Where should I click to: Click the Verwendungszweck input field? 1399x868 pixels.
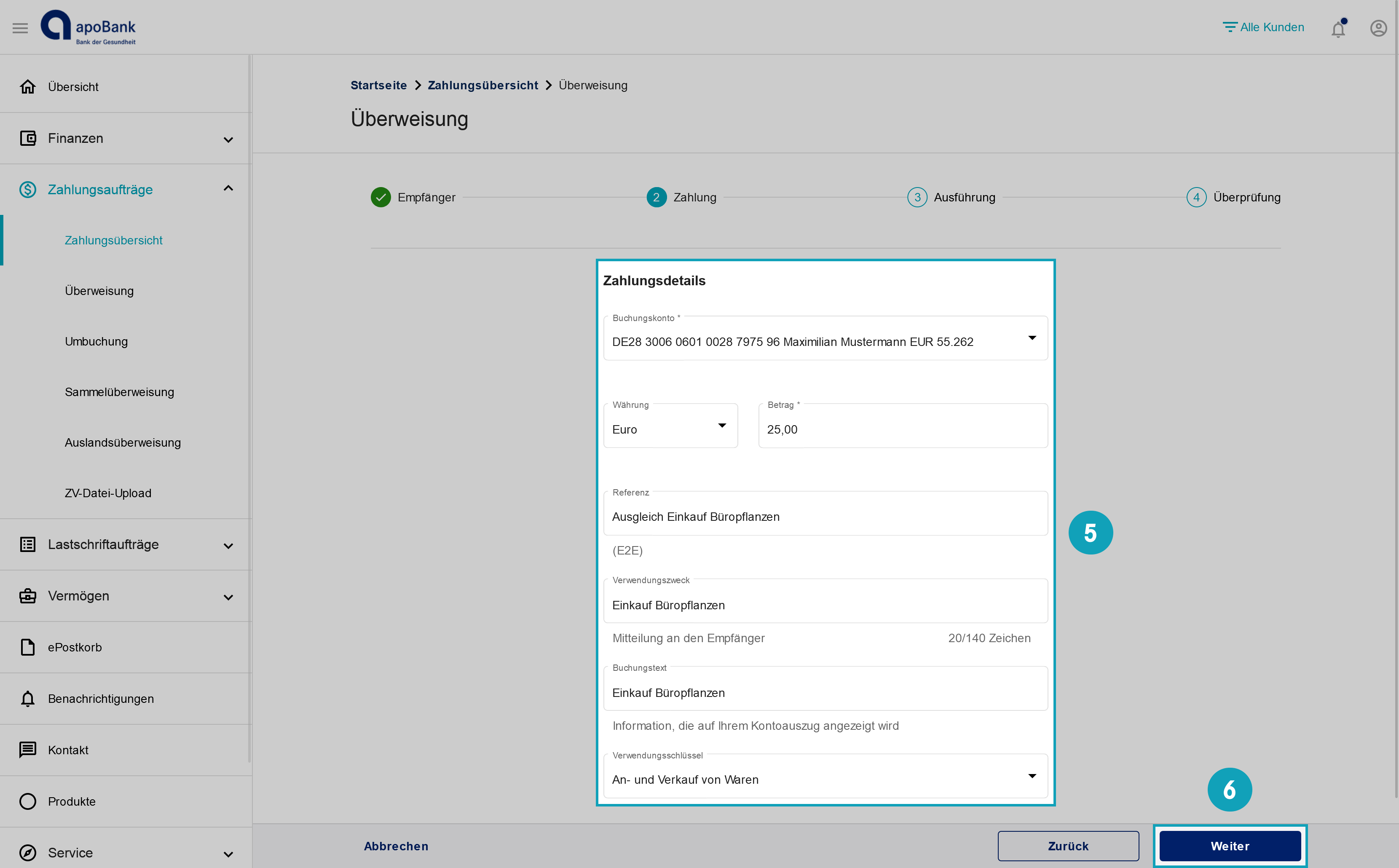pyautogui.click(x=825, y=601)
